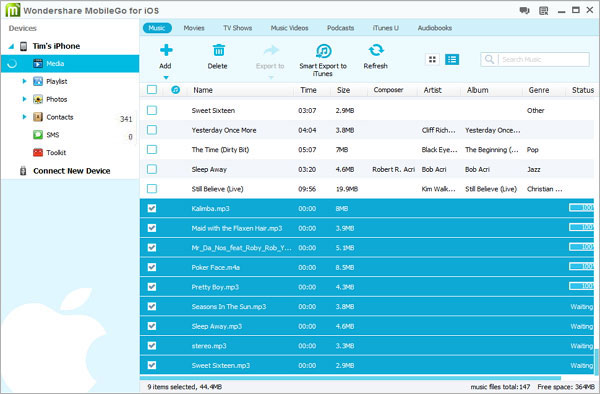
Task: Switch to the iTunes U tab
Action: [x=386, y=28]
